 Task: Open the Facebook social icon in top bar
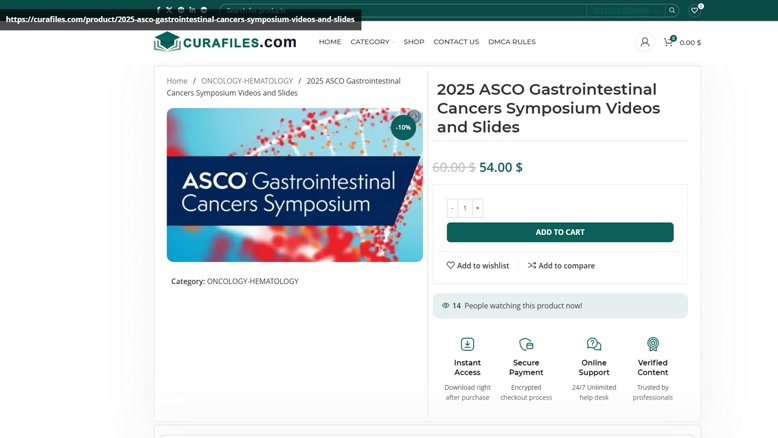tap(158, 10)
